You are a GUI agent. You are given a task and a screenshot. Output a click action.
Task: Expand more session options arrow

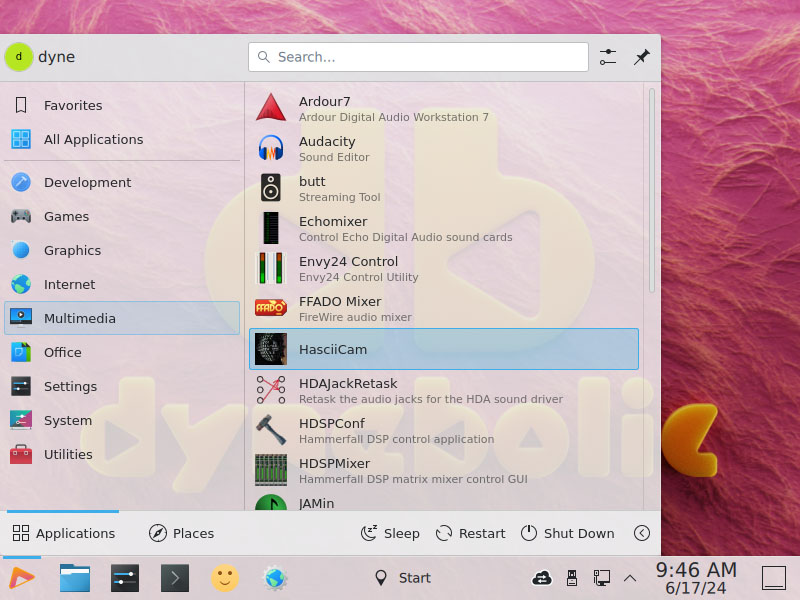pos(641,533)
